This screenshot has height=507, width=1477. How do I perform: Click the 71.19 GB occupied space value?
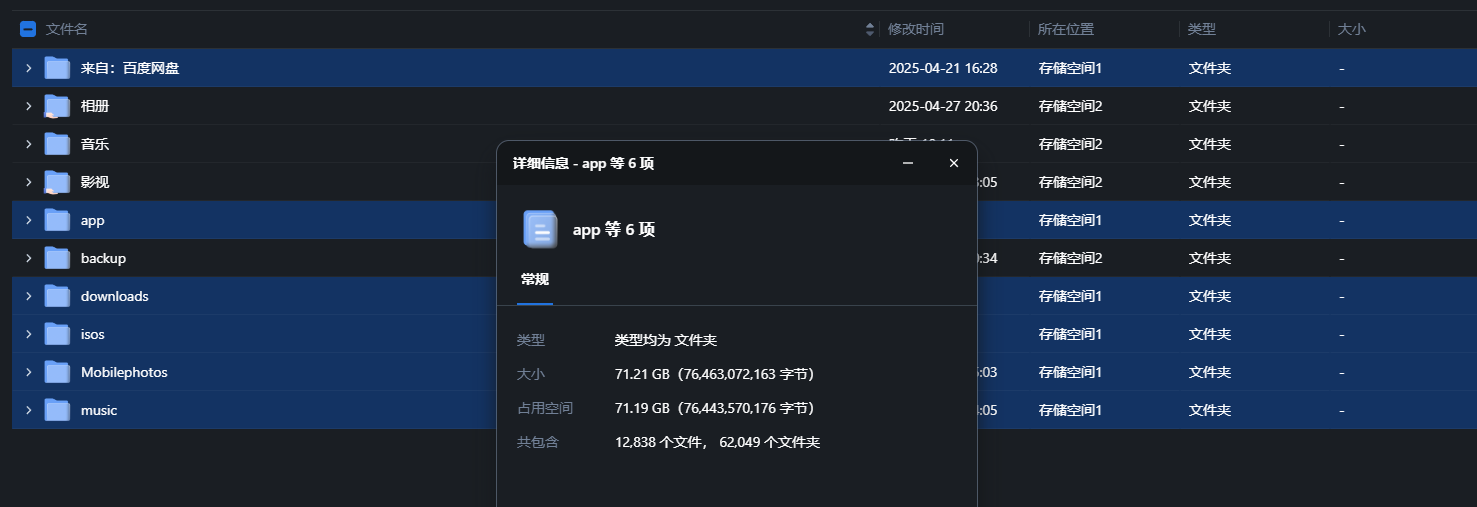[x=715, y=408]
